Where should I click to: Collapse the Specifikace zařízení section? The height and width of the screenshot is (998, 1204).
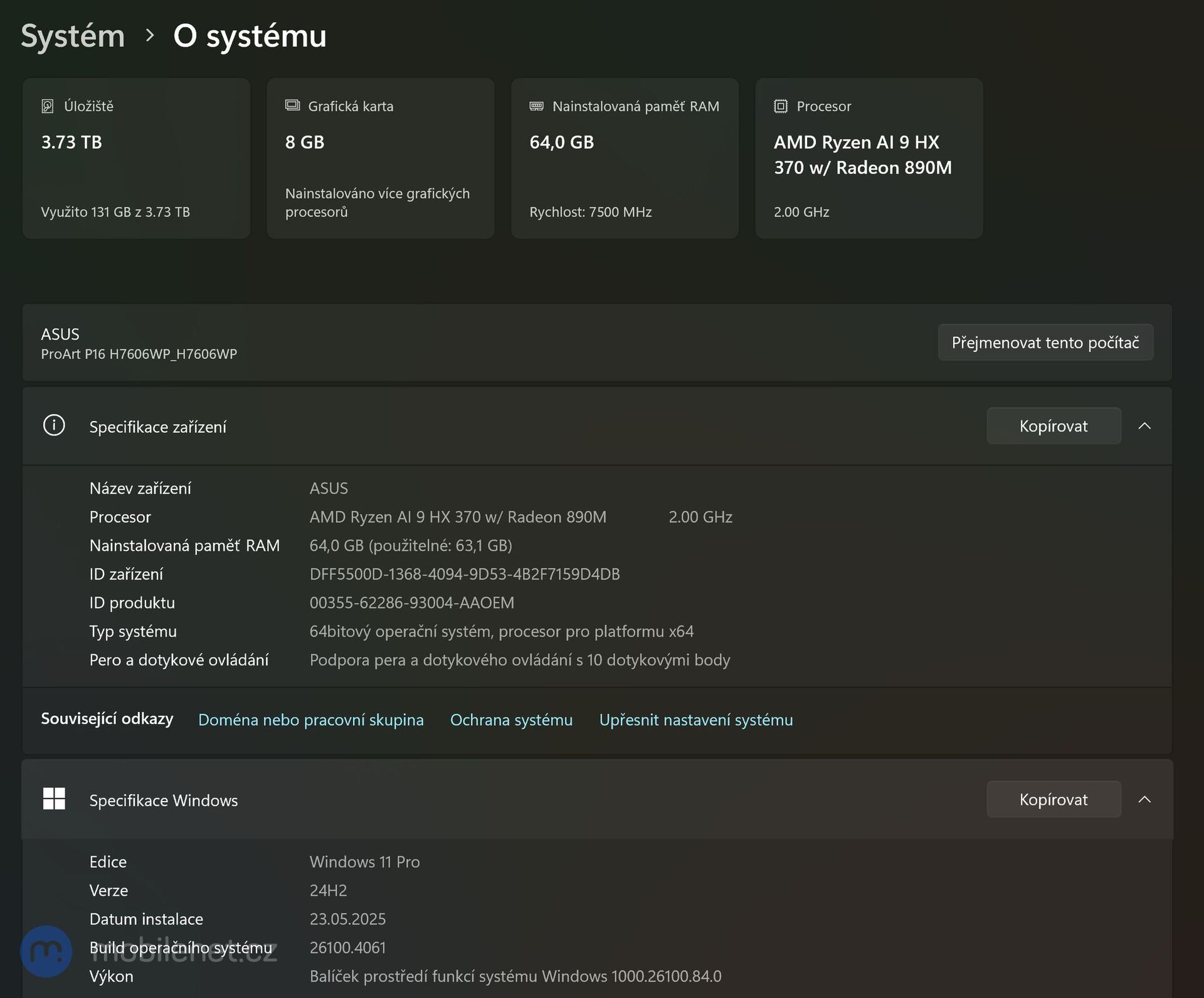[x=1146, y=426]
